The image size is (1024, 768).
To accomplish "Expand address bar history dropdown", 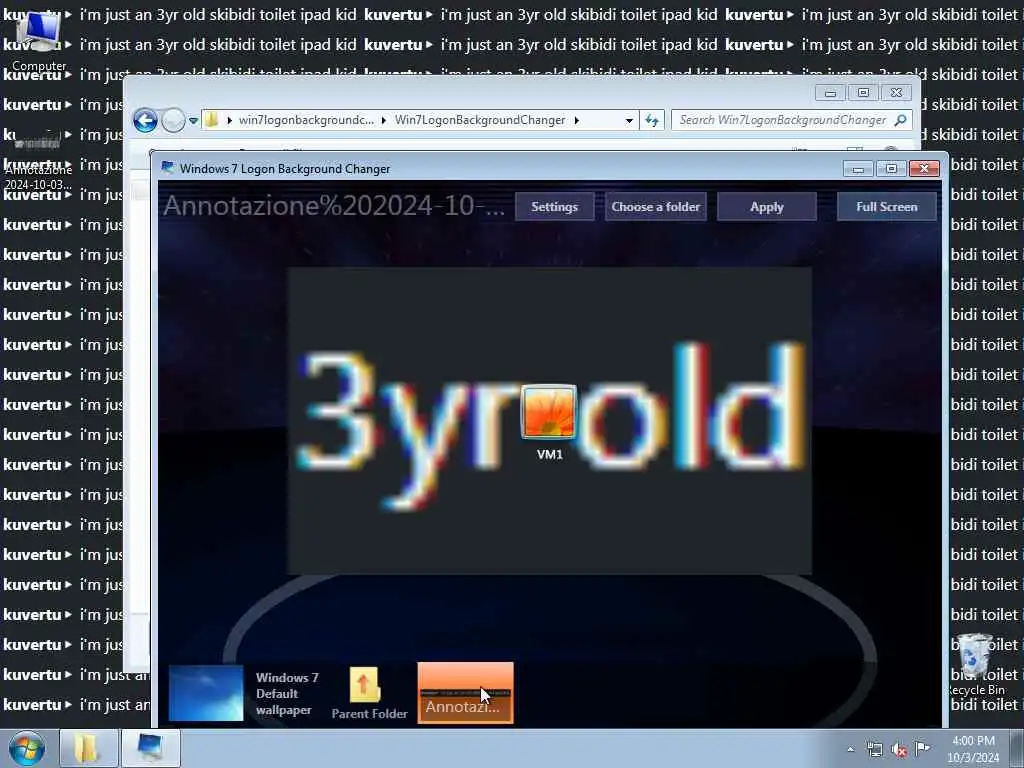I will (628, 121).
